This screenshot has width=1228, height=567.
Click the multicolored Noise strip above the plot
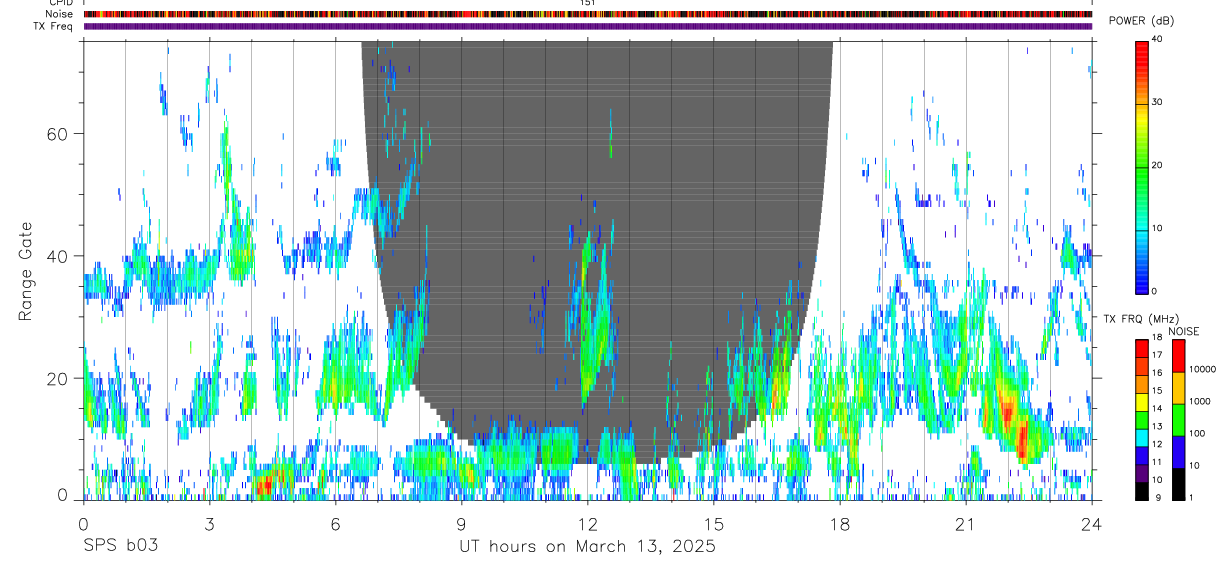588,14
